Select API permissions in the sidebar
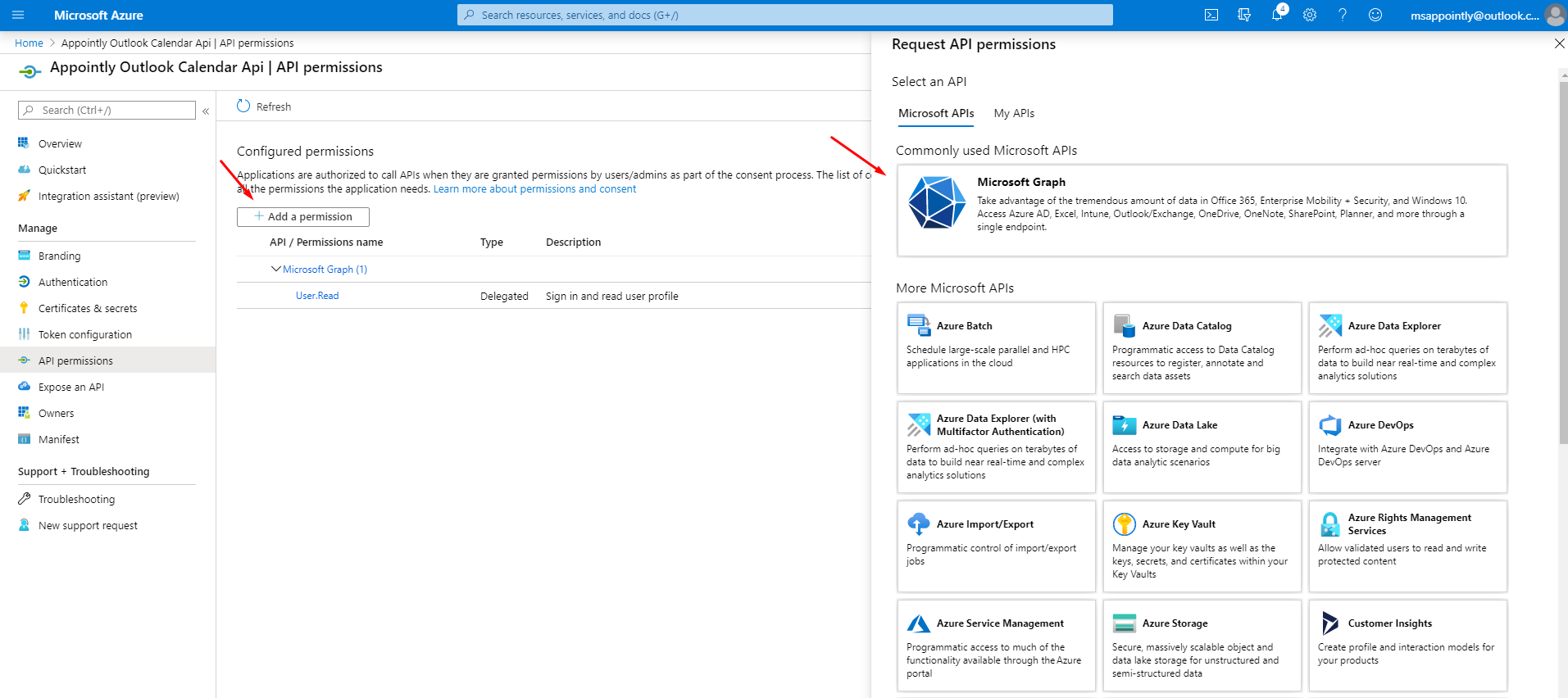The height and width of the screenshot is (698, 1568). 107,360
